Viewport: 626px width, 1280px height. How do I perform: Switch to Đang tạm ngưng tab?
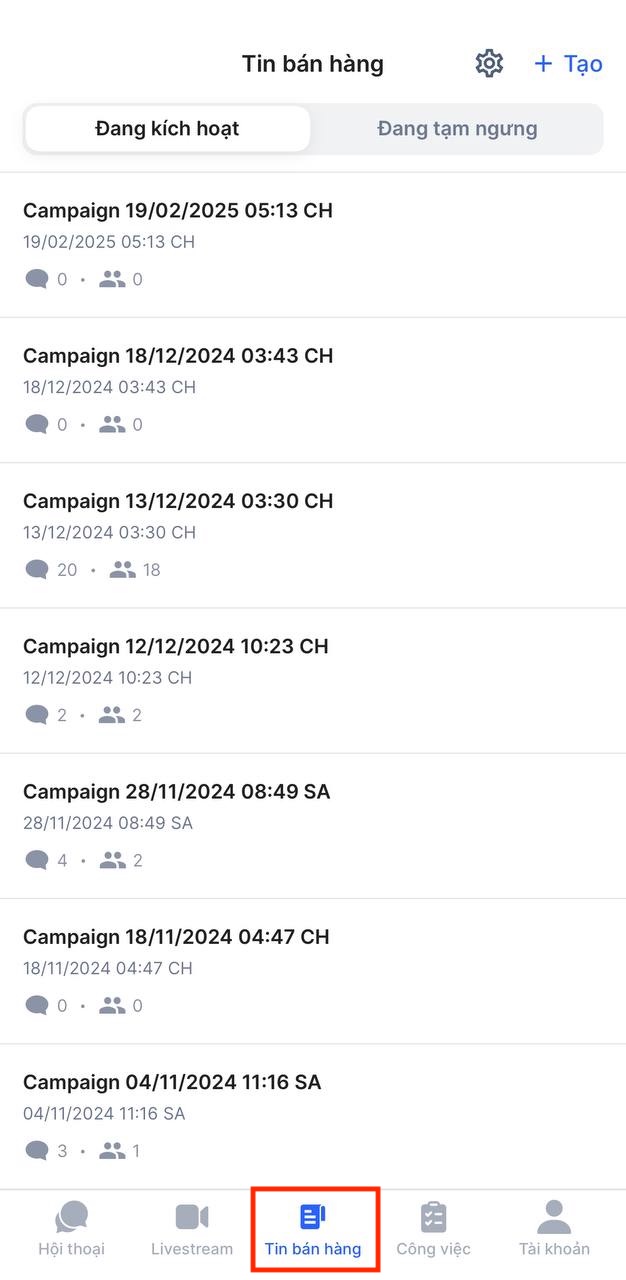457,129
